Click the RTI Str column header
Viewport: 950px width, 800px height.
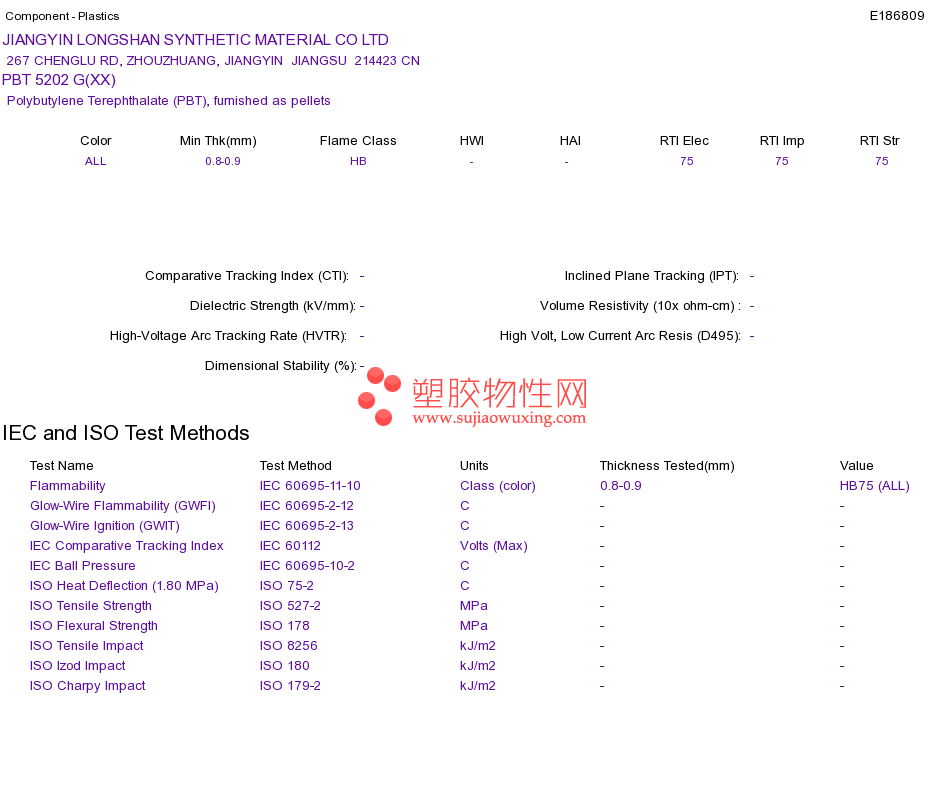coord(880,141)
